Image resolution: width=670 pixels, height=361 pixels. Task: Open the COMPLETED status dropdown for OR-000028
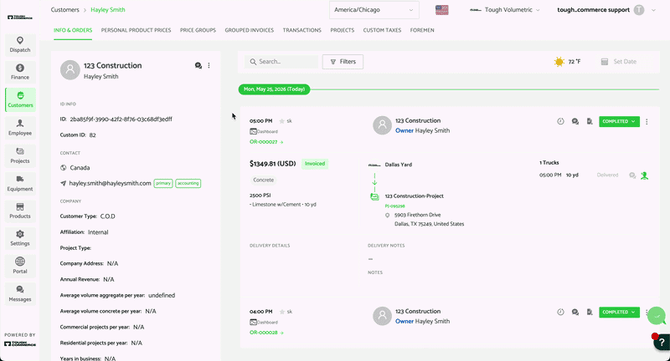pos(619,312)
